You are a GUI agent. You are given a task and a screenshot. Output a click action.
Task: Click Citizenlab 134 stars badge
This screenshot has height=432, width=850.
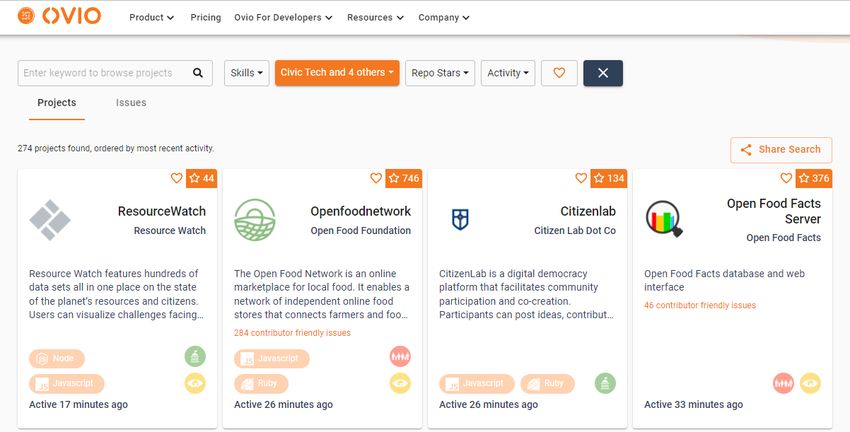tap(609, 178)
